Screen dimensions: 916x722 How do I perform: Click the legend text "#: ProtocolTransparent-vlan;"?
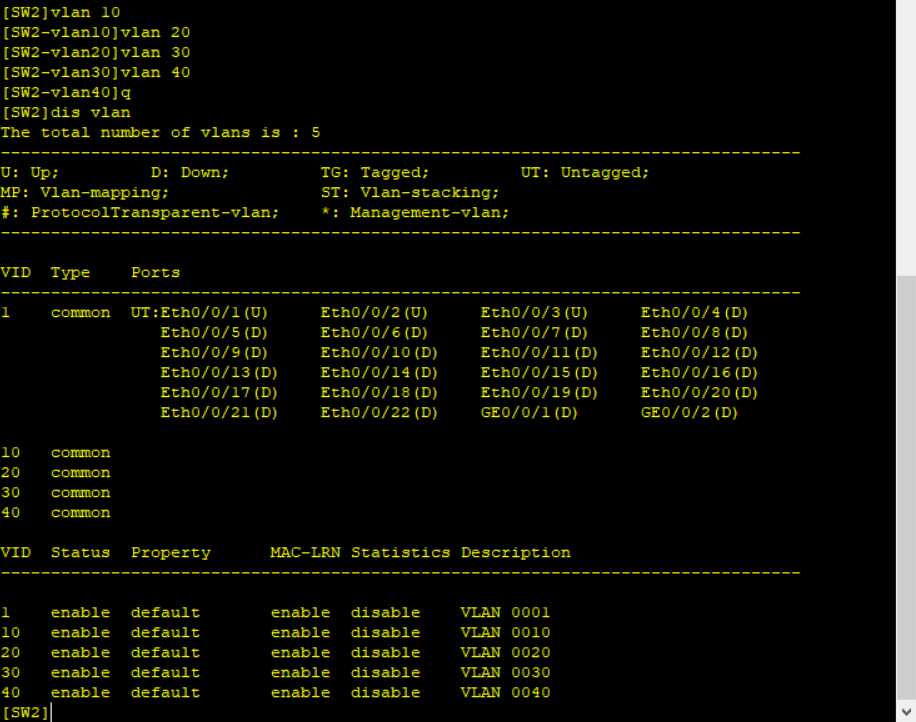coord(140,213)
